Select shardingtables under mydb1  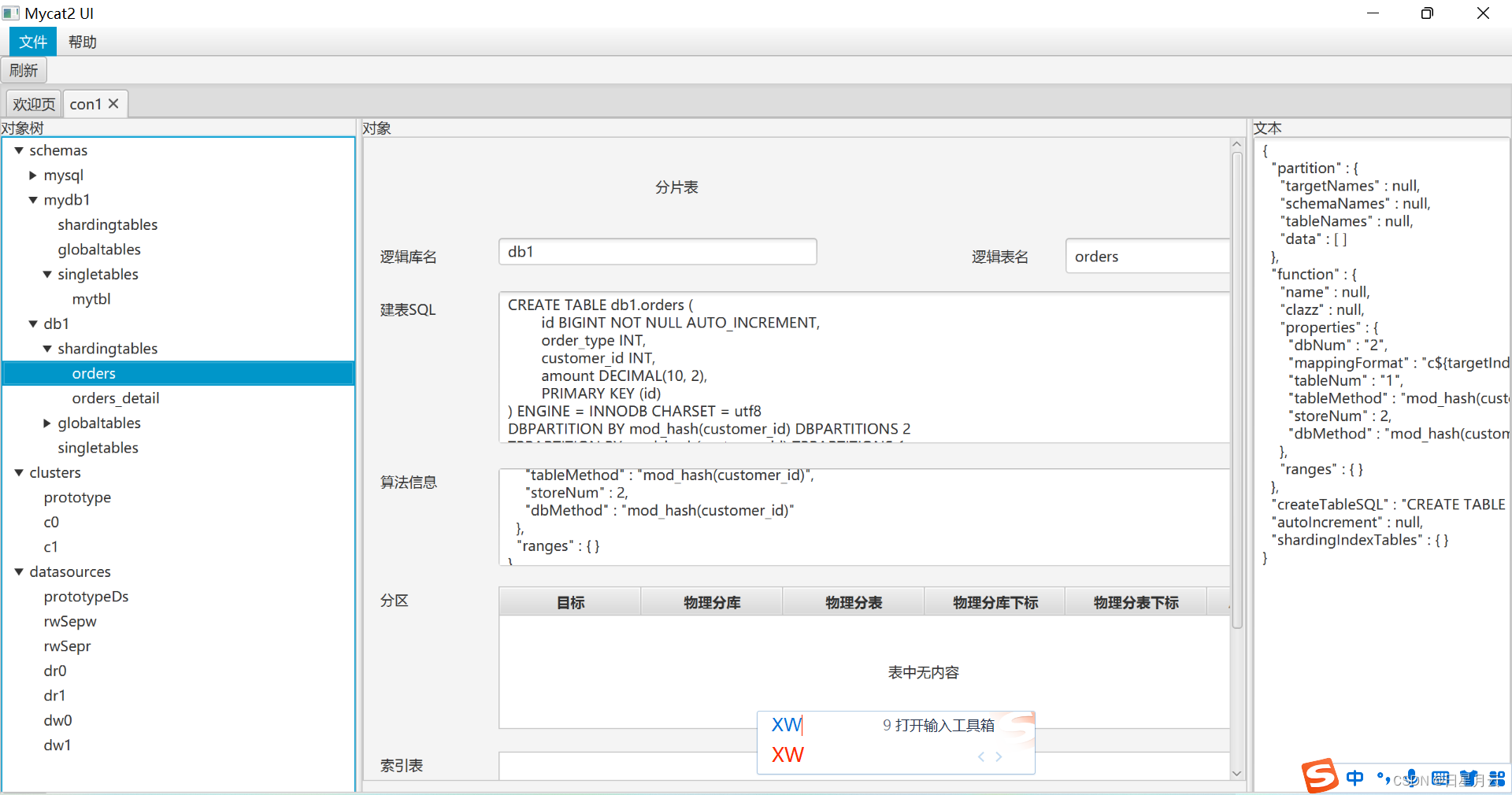(107, 225)
